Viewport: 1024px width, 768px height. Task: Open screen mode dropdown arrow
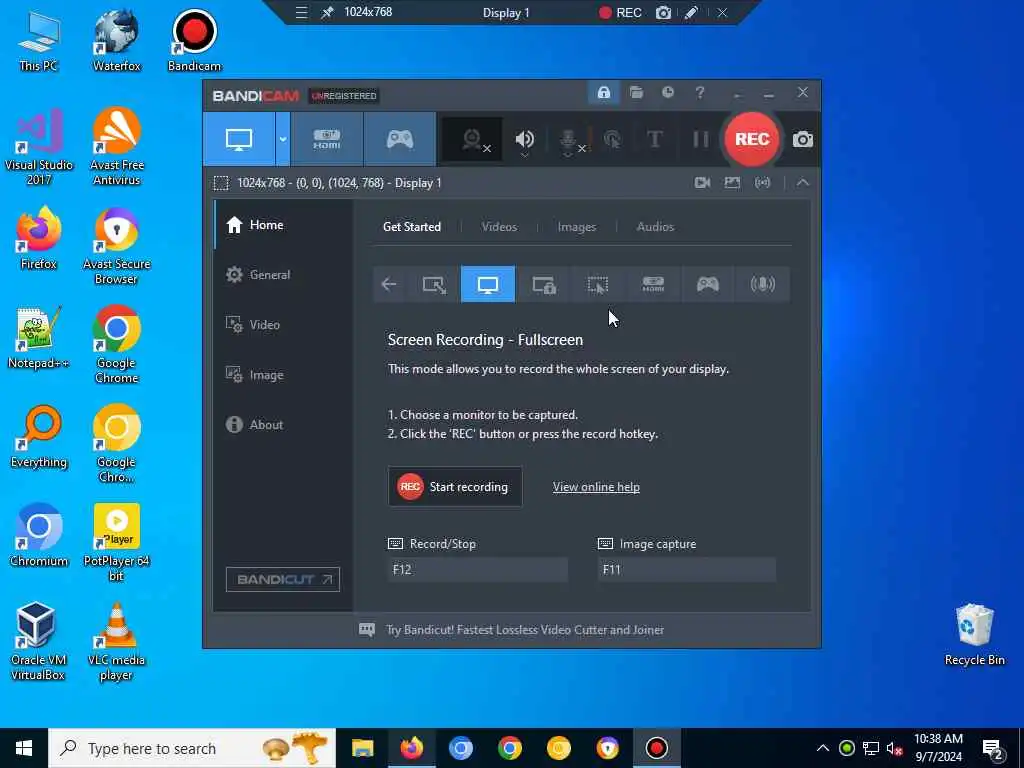coord(283,139)
